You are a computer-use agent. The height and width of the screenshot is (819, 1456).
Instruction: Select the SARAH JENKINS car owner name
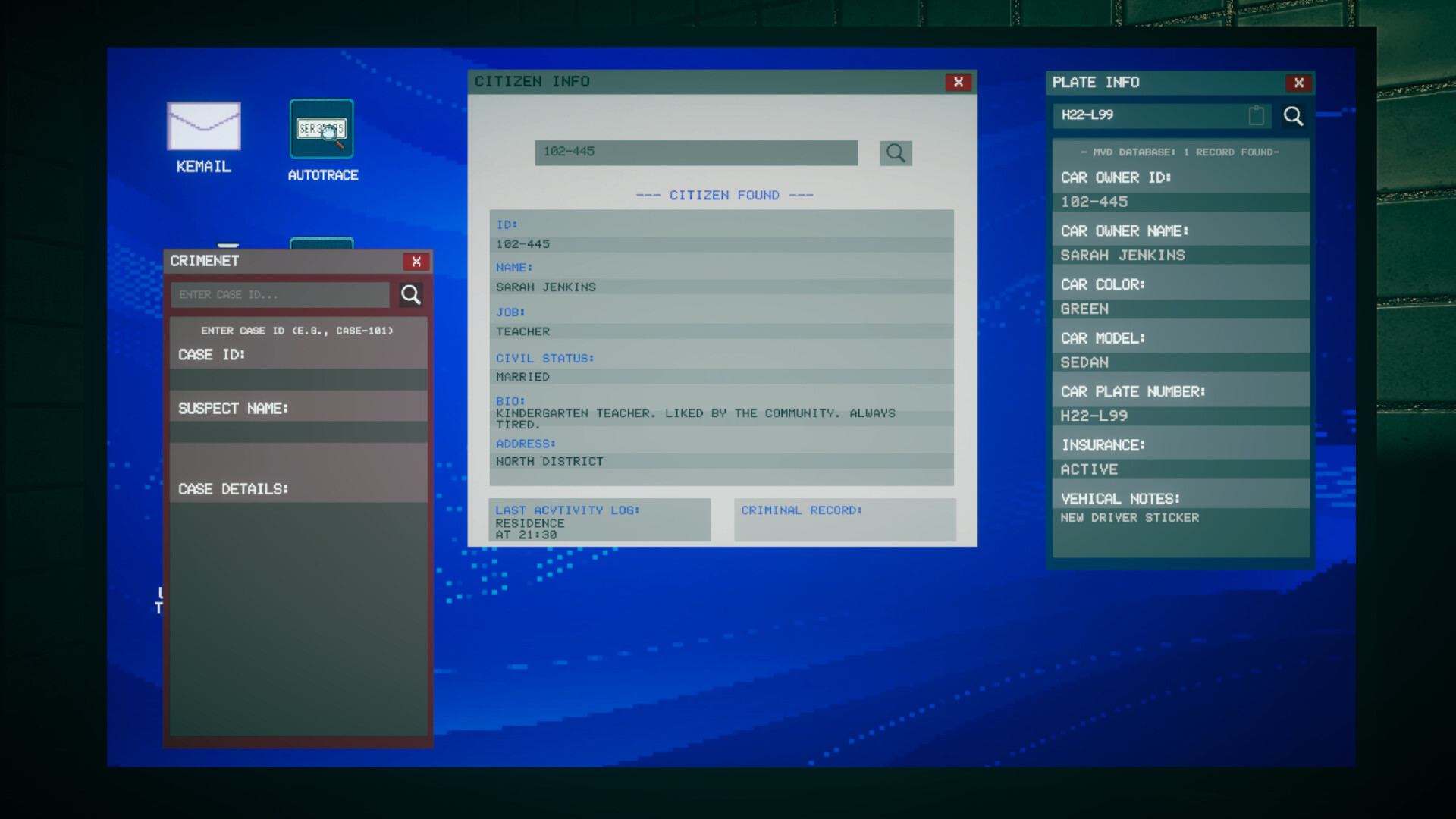click(1122, 256)
